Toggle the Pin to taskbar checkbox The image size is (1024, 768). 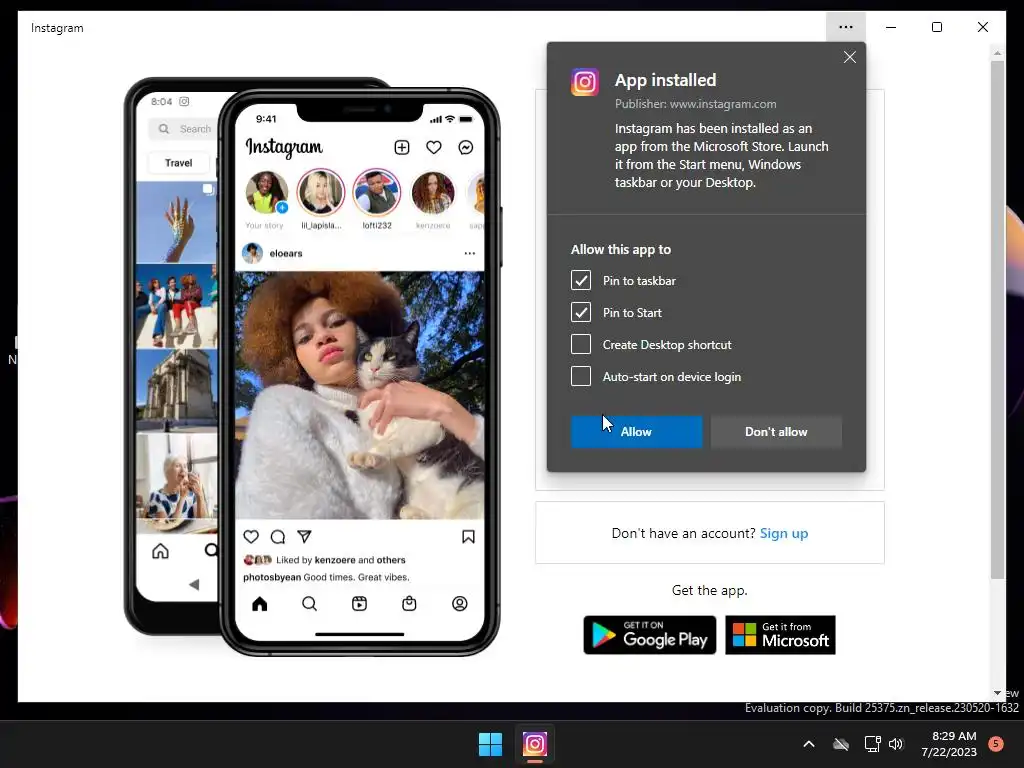pos(581,280)
